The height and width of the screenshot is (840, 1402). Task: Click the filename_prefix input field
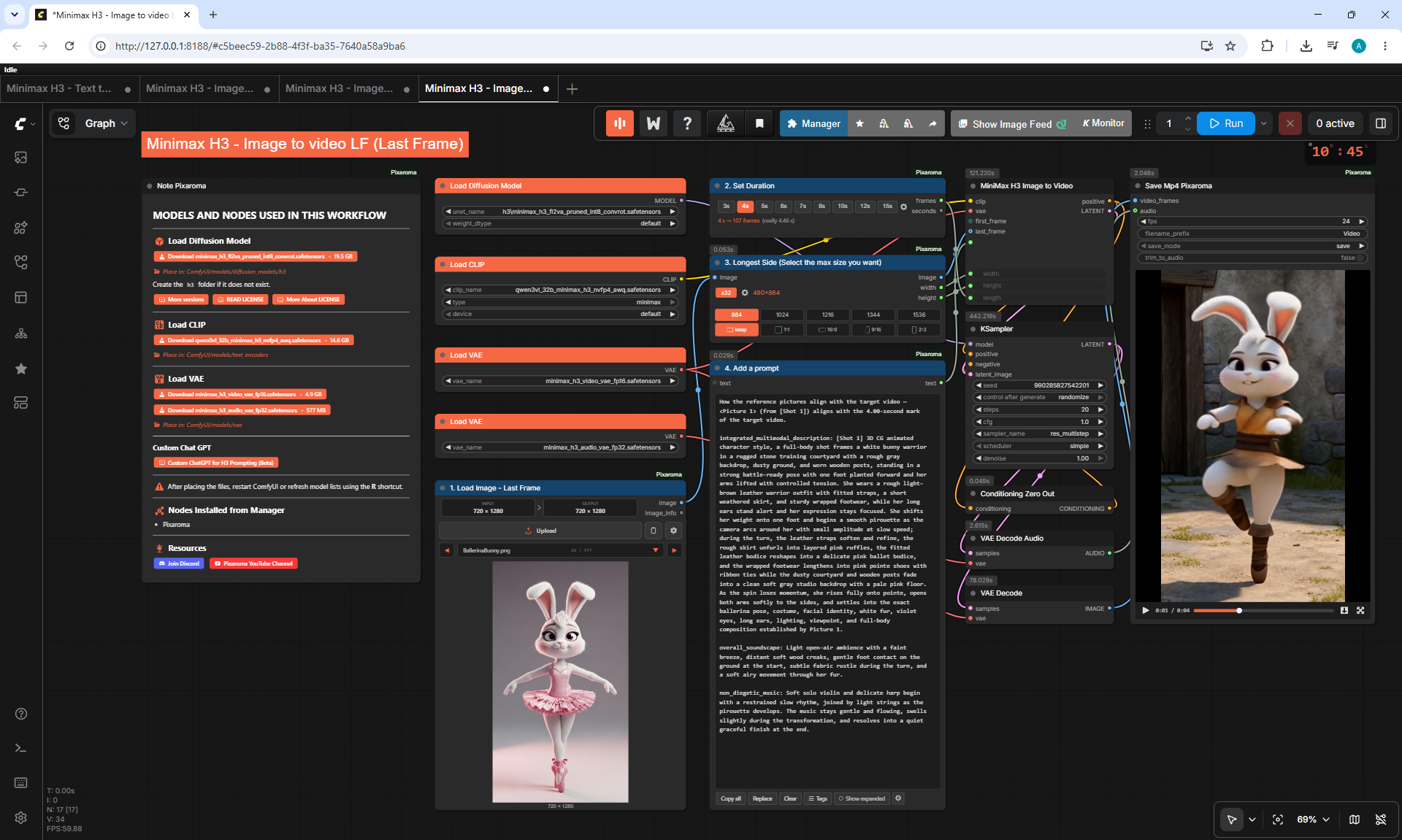point(1252,234)
